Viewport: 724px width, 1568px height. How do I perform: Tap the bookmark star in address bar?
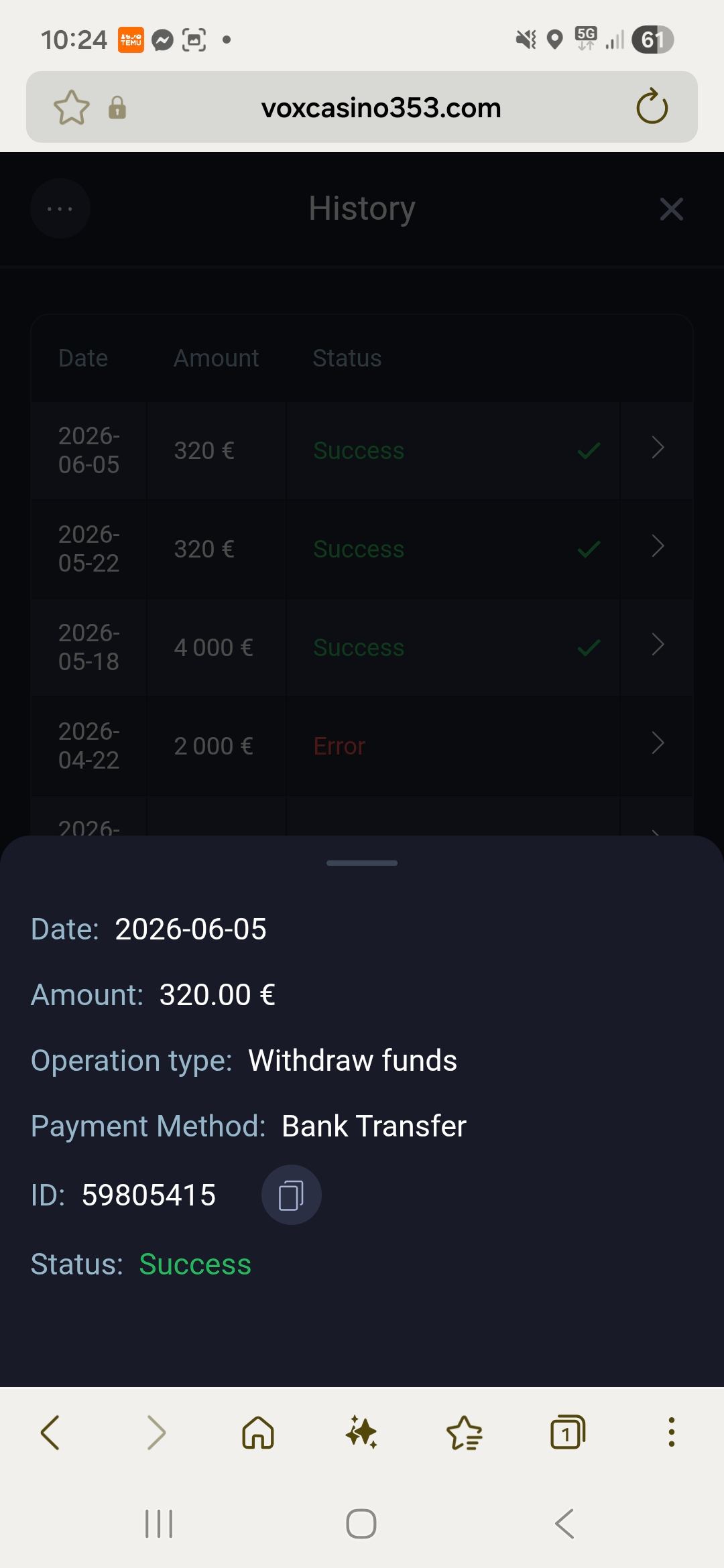(x=72, y=107)
